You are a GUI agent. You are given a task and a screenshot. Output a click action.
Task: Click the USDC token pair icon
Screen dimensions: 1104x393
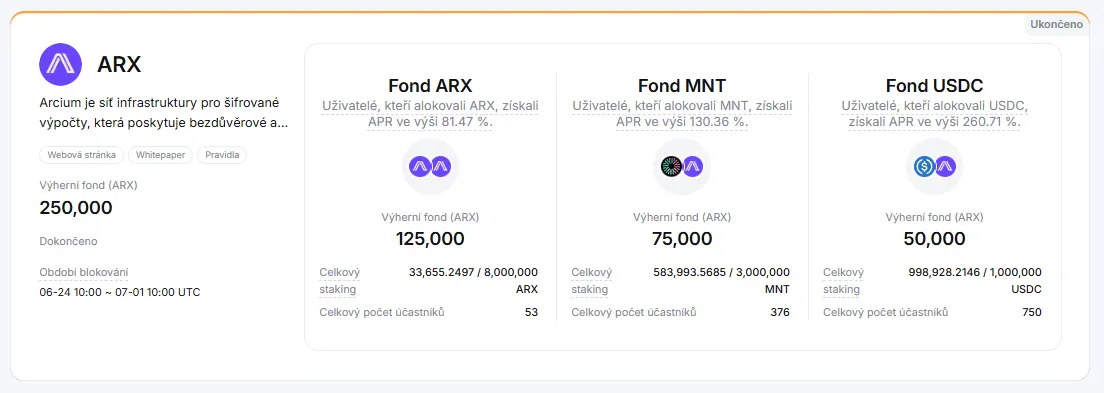934,167
